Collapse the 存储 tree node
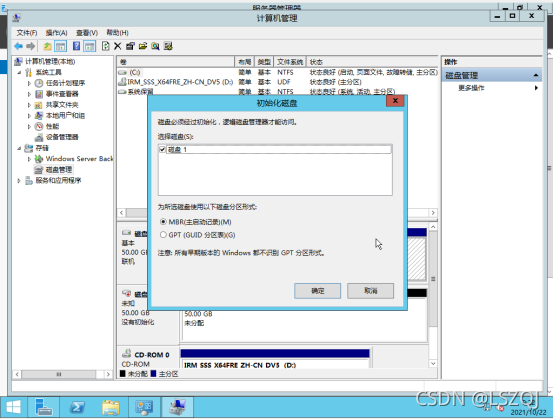This screenshot has height=420, width=554. tap(19, 148)
